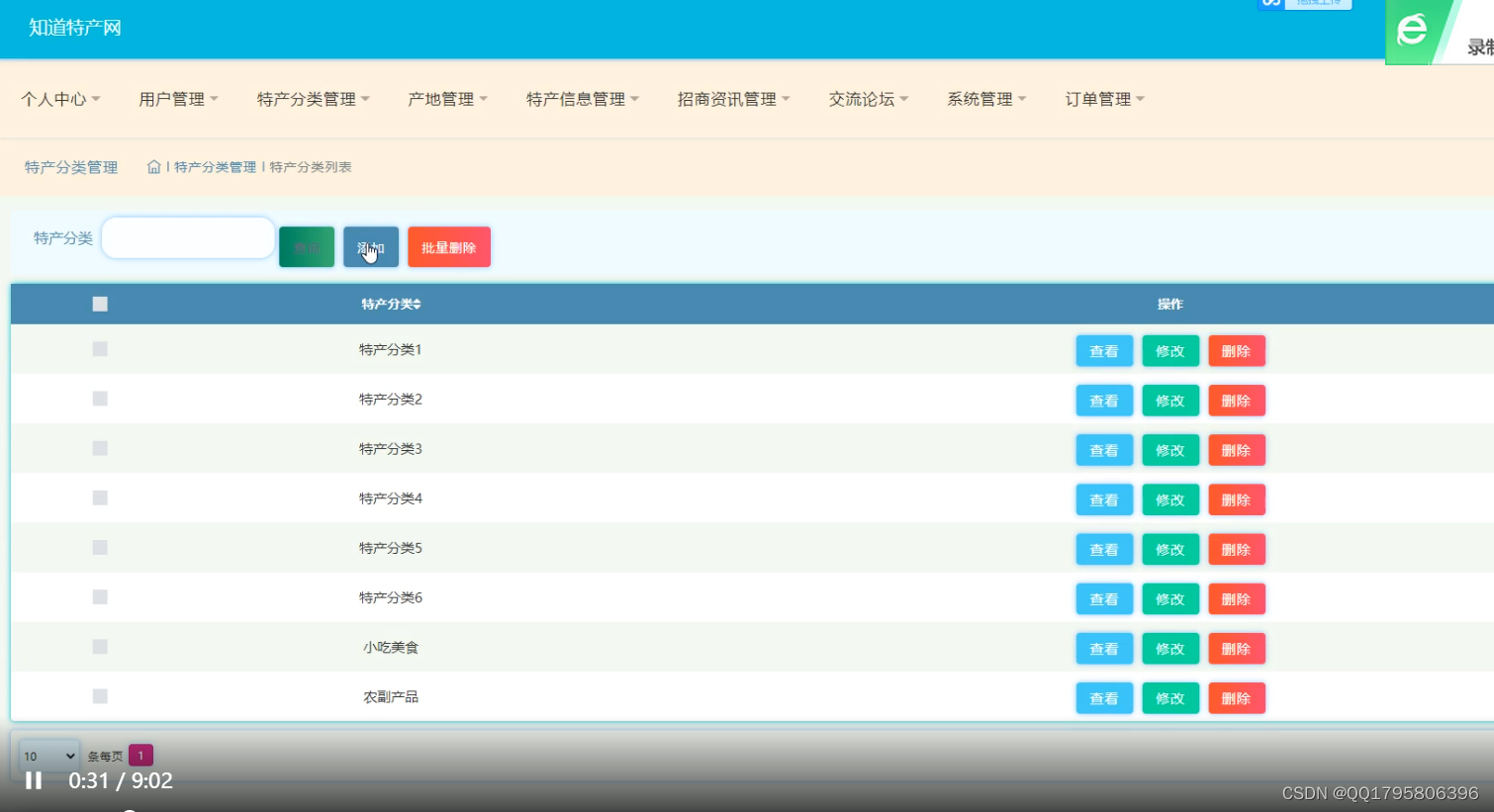Open the 系统管理 dropdown

[986, 99]
